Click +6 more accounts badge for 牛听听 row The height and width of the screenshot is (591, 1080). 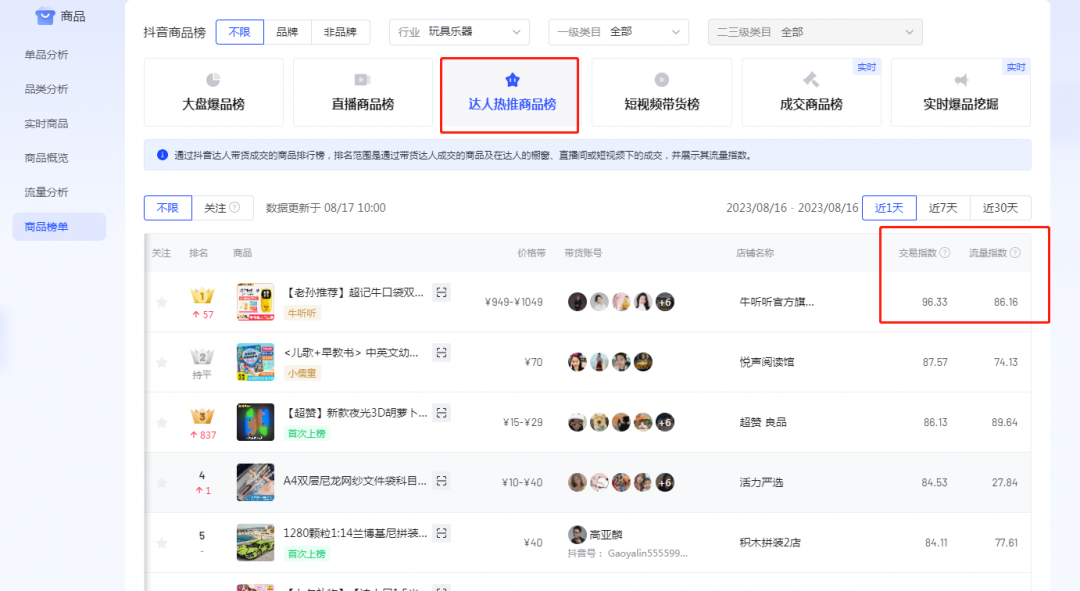click(665, 302)
